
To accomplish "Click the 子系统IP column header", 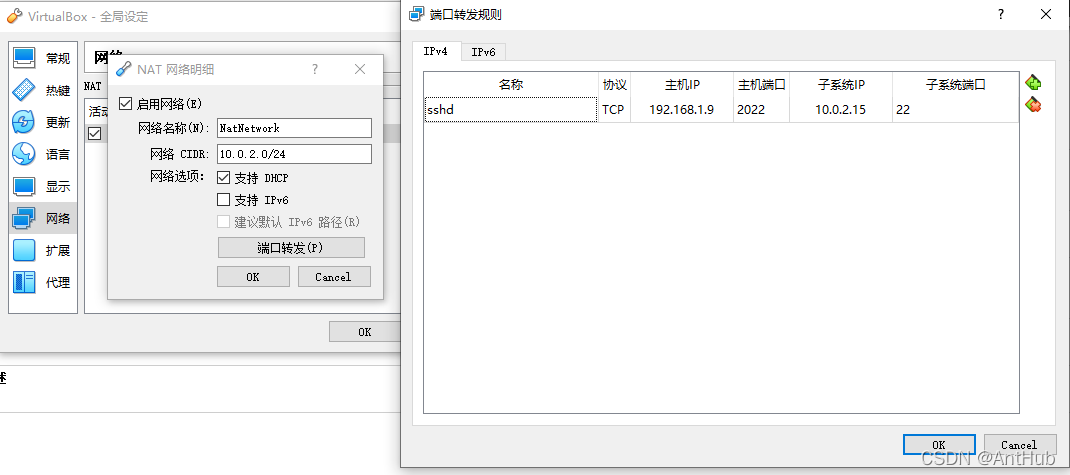I will [x=841, y=85].
